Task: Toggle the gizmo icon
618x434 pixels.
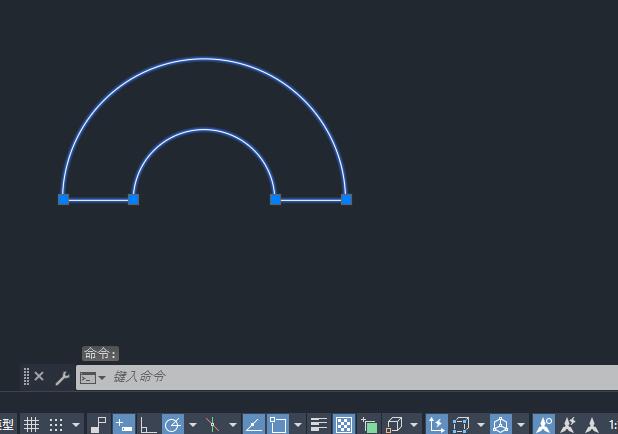Action: [x=501, y=424]
